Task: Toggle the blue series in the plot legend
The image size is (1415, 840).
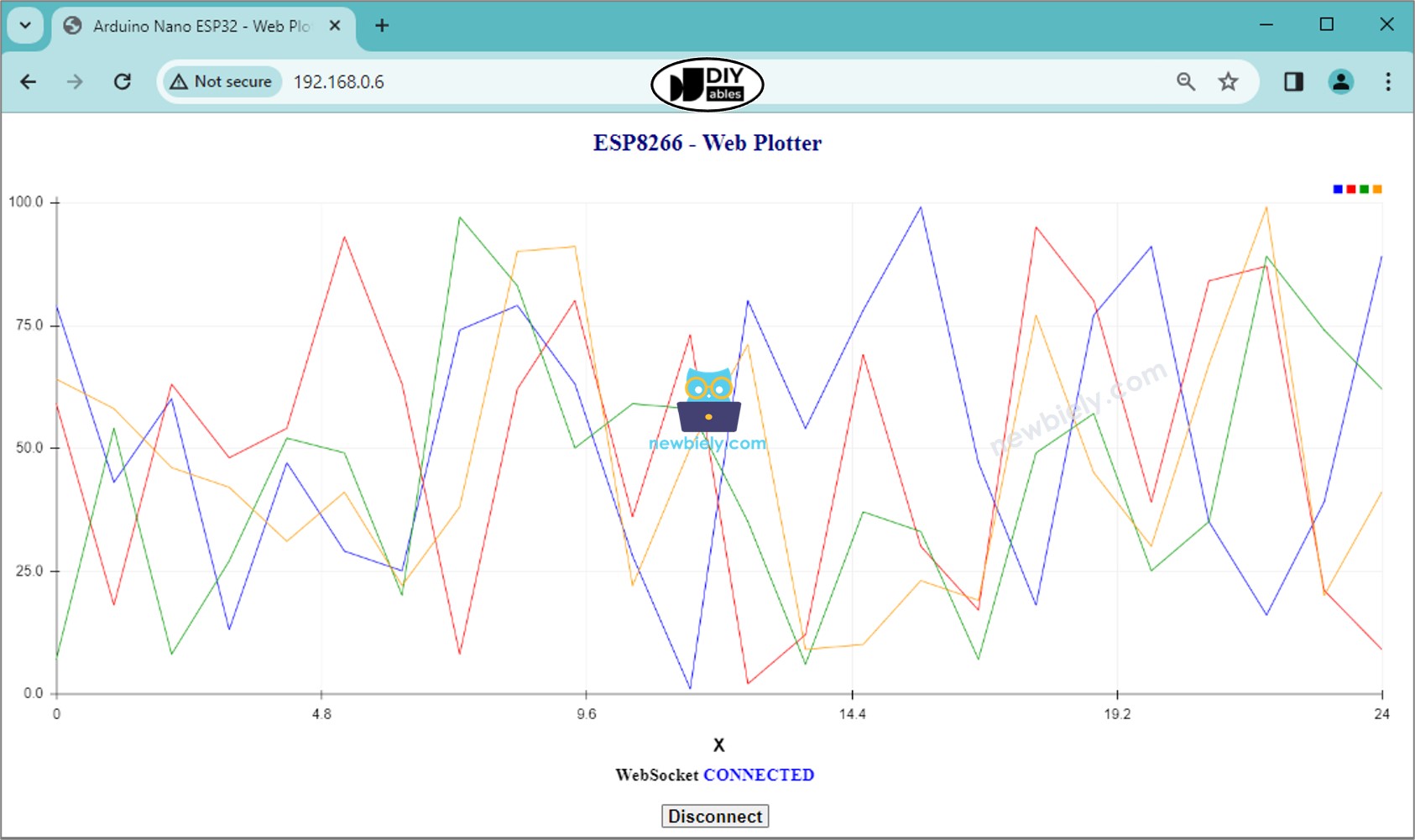Action: tap(1336, 188)
